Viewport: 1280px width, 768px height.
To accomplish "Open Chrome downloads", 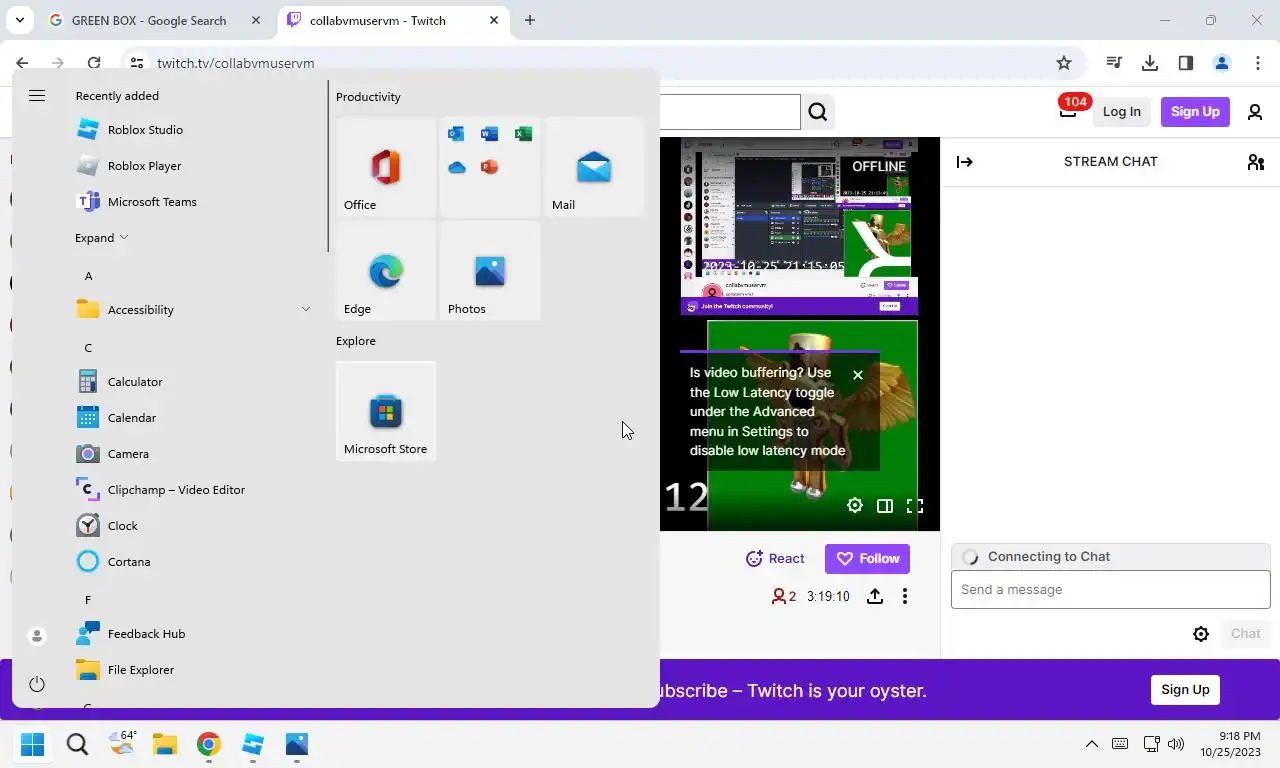I will coord(1150,63).
